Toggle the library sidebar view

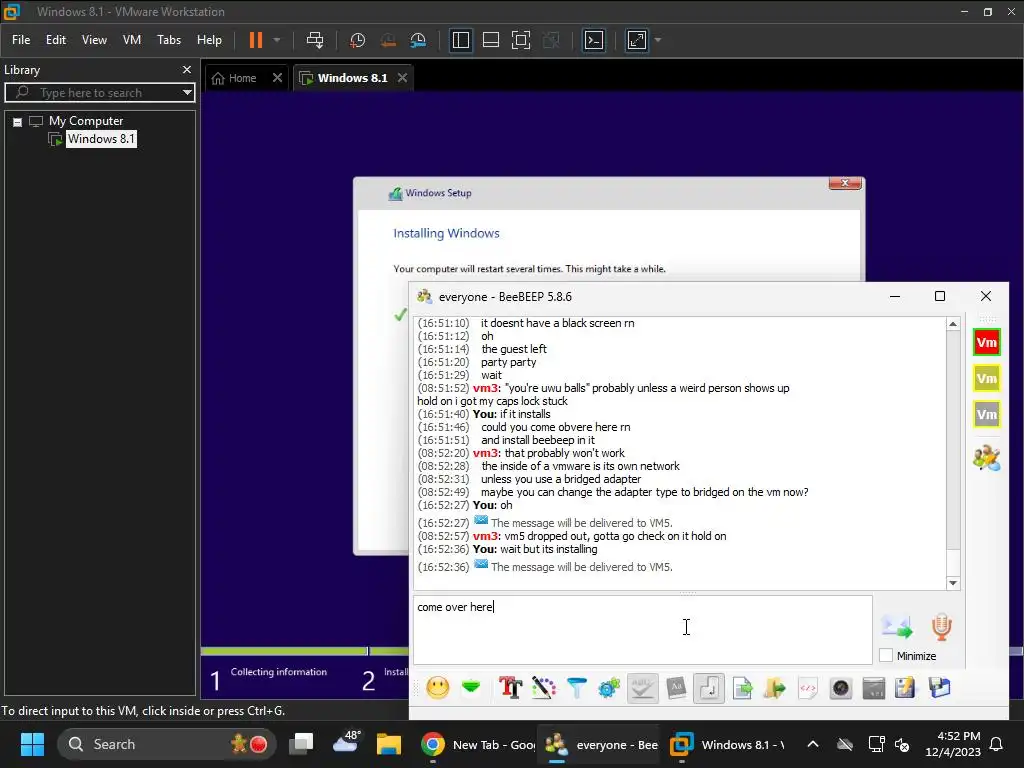point(460,40)
